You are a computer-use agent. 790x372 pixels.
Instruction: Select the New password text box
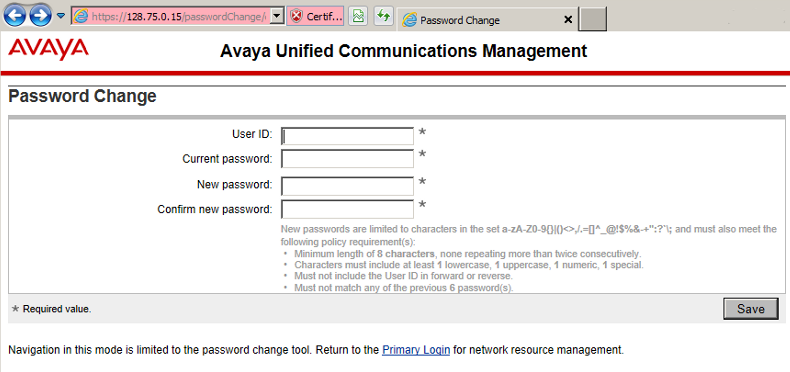coord(348,186)
